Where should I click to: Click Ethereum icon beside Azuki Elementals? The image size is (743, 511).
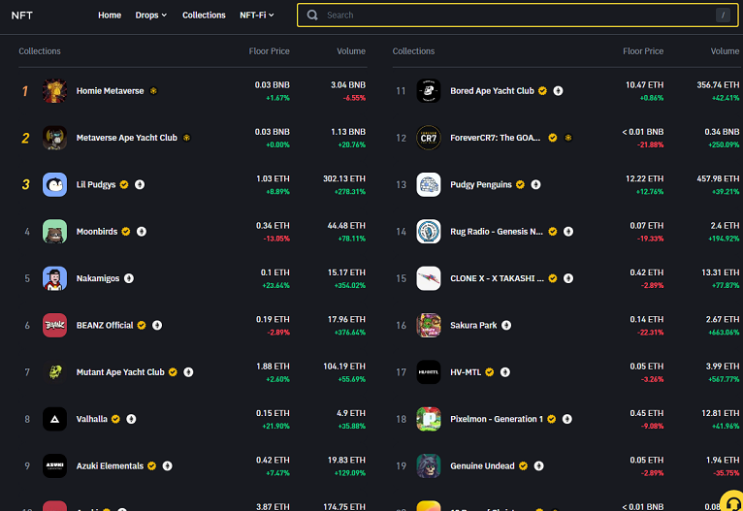pos(167,466)
